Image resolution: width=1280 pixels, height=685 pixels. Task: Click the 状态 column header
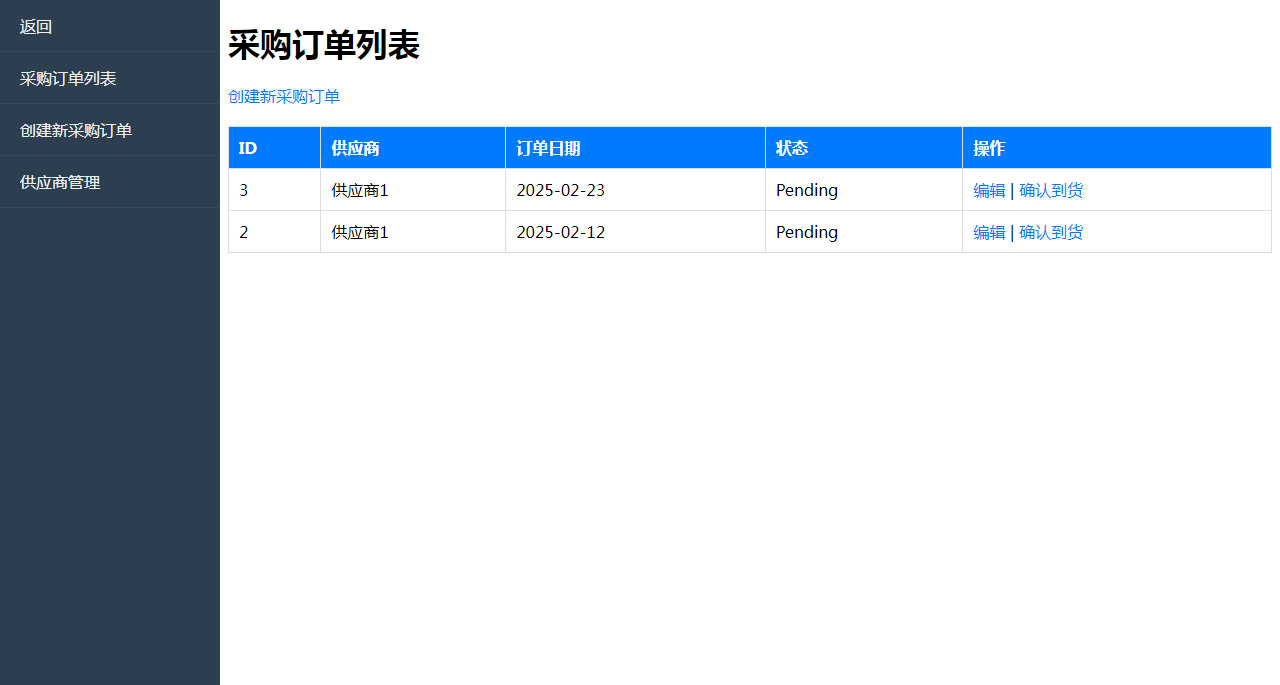click(792, 148)
